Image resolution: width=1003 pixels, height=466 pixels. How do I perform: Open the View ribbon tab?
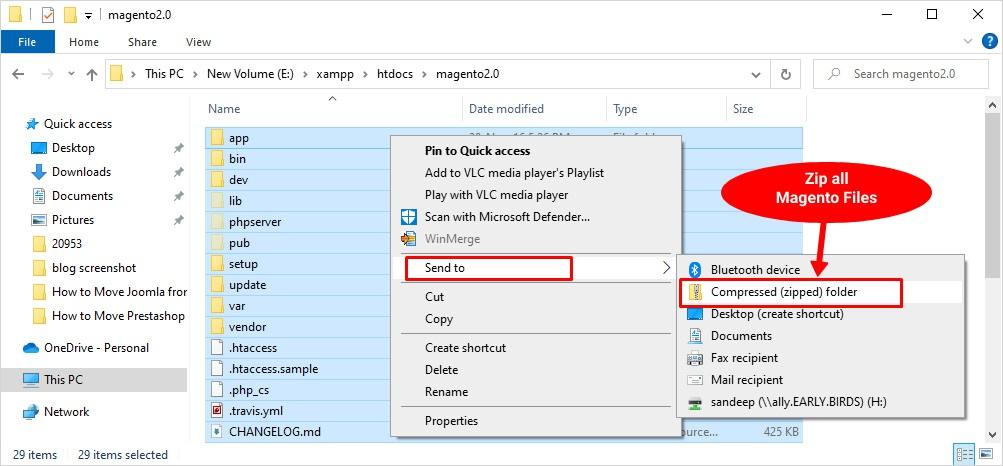(198, 42)
